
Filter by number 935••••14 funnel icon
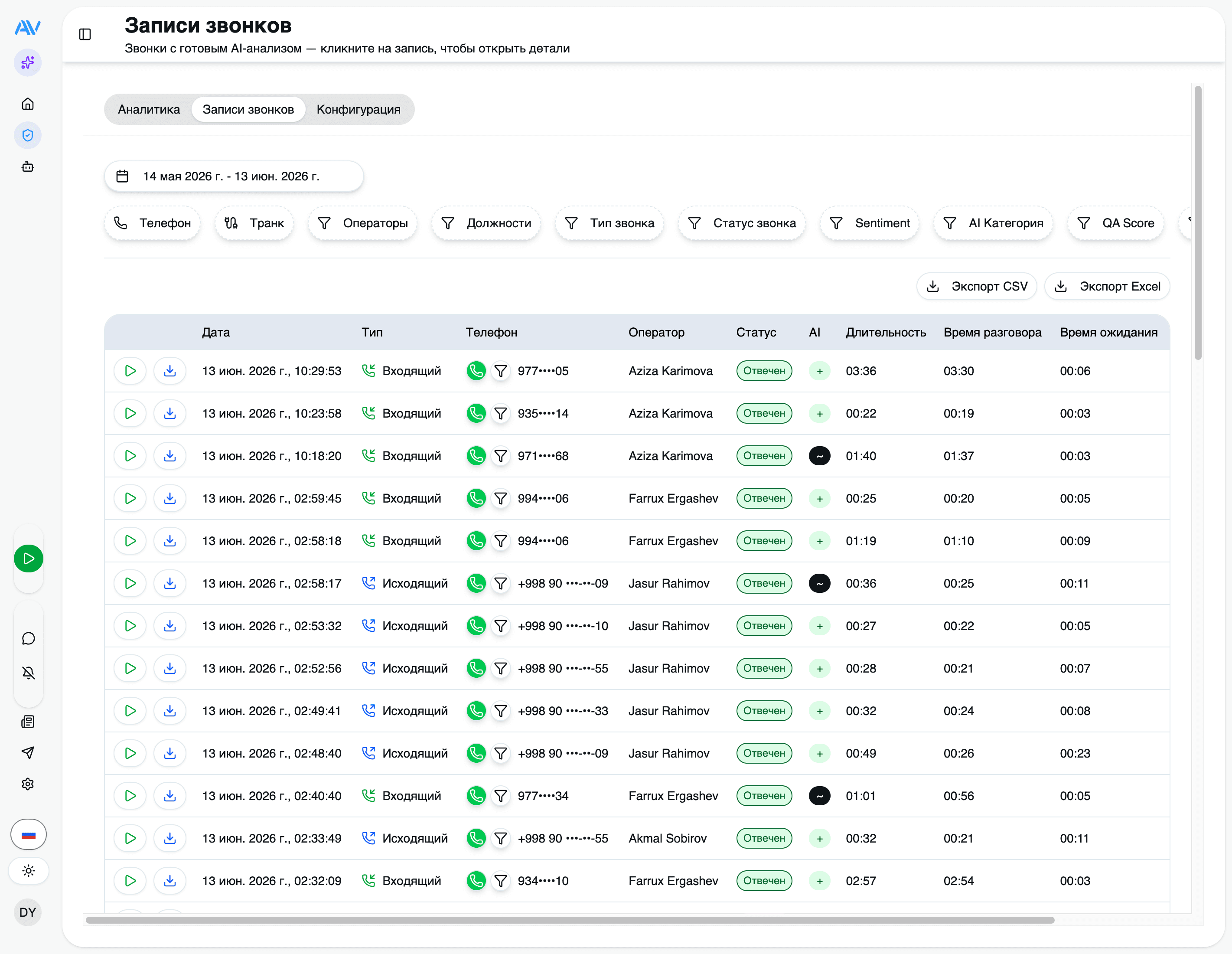[x=500, y=414]
